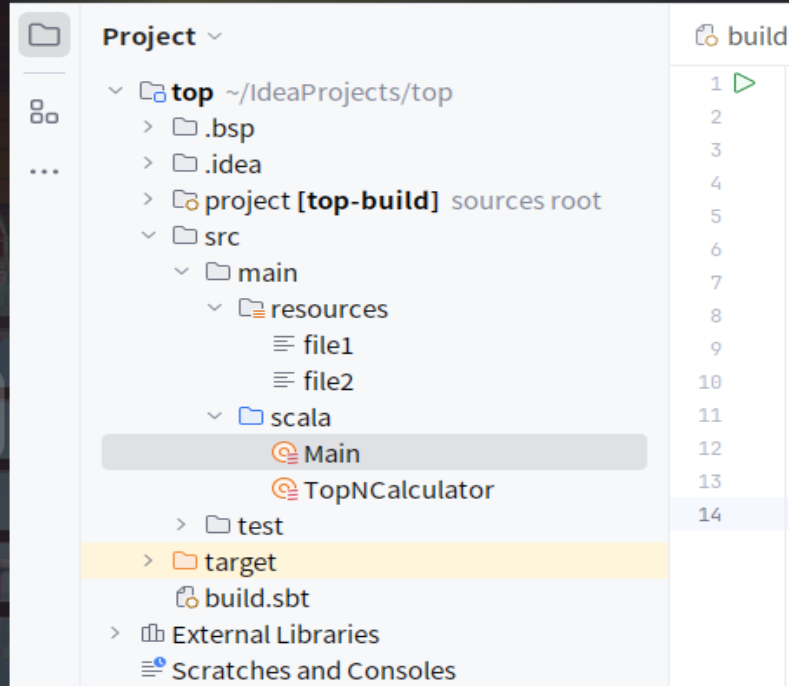Click the green Run gutter arrow
Viewport: 789px width, 686px height.
pyautogui.click(x=744, y=83)
